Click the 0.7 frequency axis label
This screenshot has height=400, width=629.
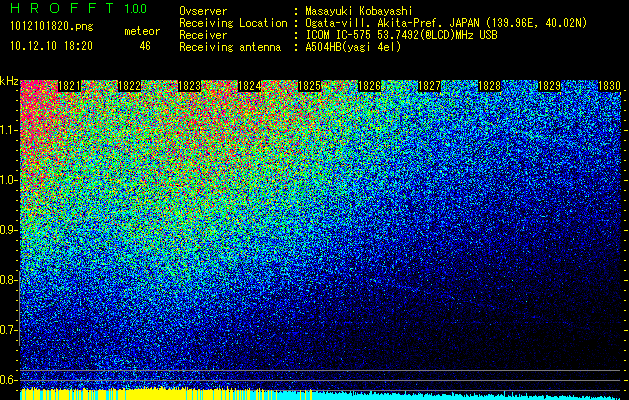click(9, 330)
